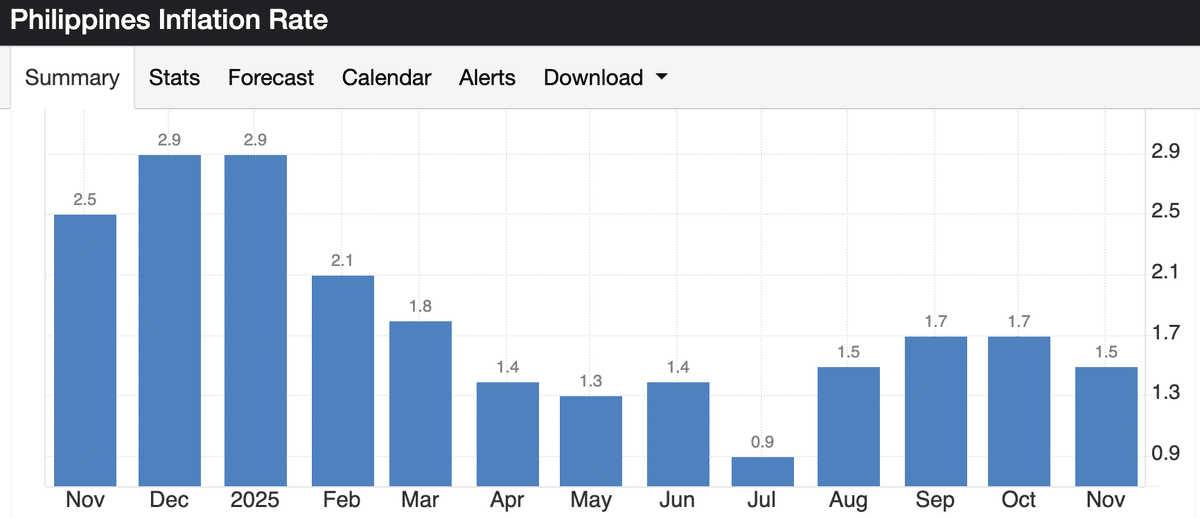Select the June 1.4 bar
This screenshot has height=518, width=1200.
678,433
